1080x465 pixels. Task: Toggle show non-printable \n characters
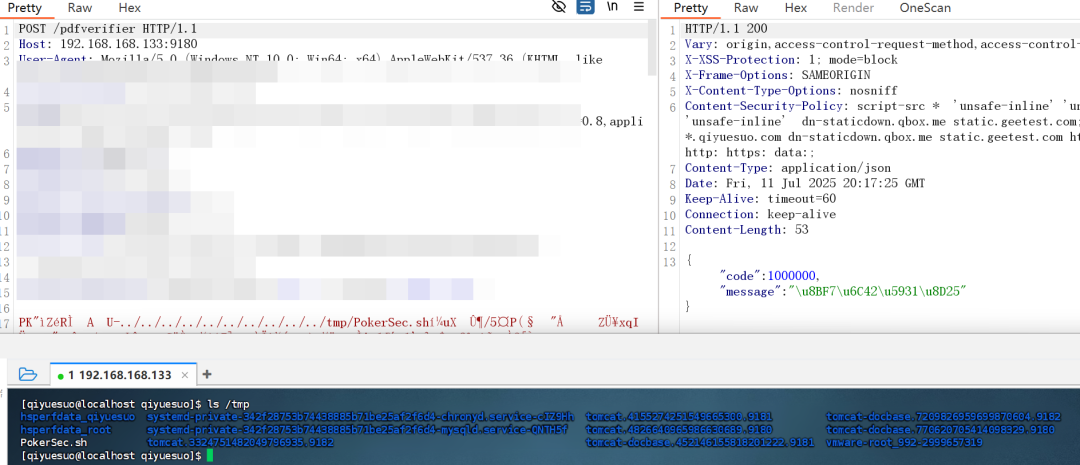pyautogui.click(x=612, y=8)
